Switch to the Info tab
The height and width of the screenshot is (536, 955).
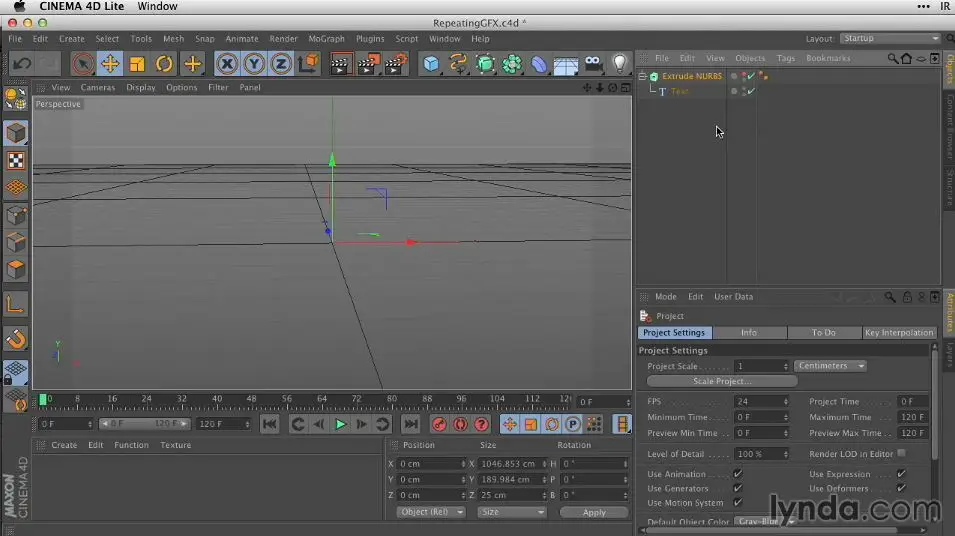[749, 333]
